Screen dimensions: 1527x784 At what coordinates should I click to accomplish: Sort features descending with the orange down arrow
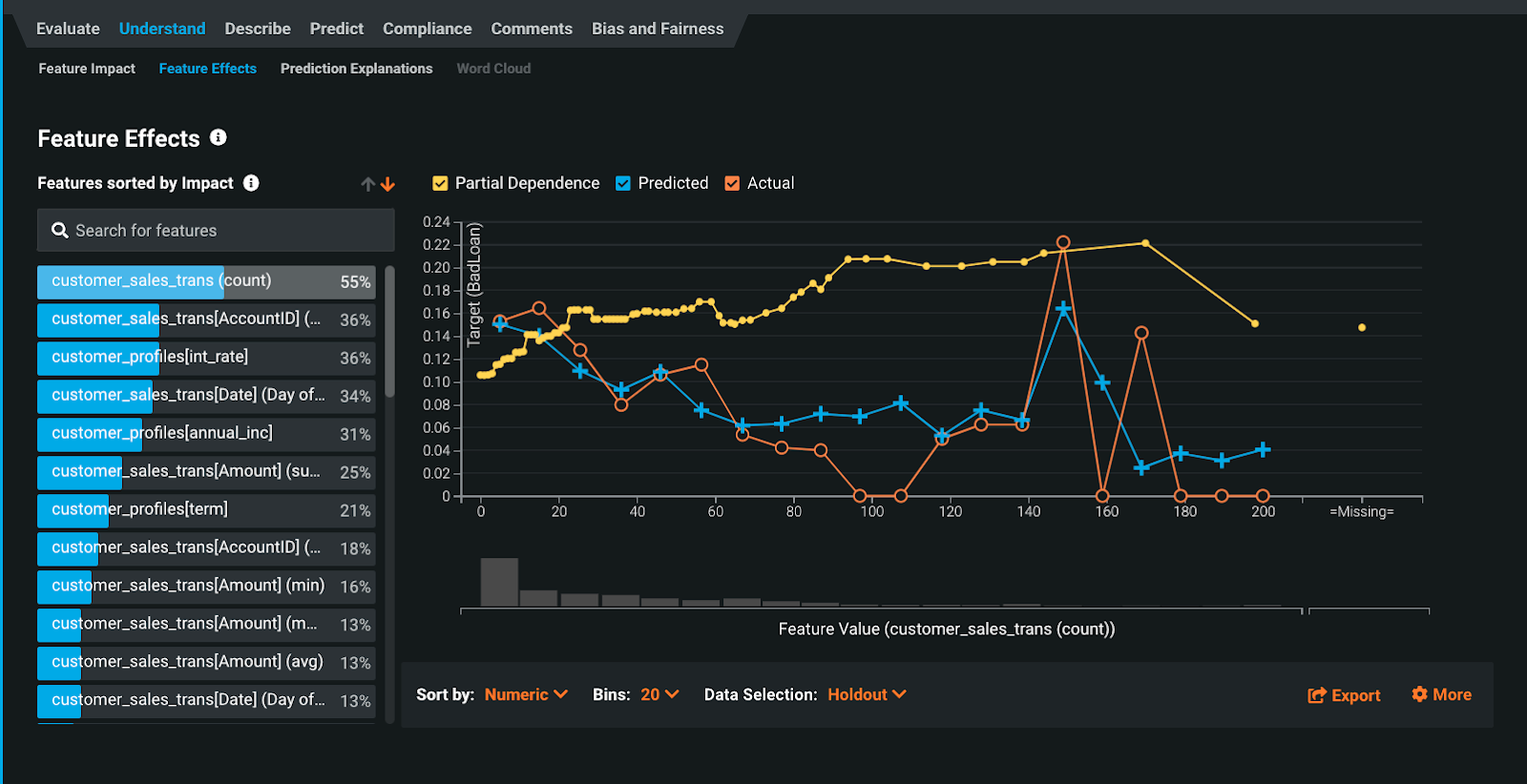point(387,184)
